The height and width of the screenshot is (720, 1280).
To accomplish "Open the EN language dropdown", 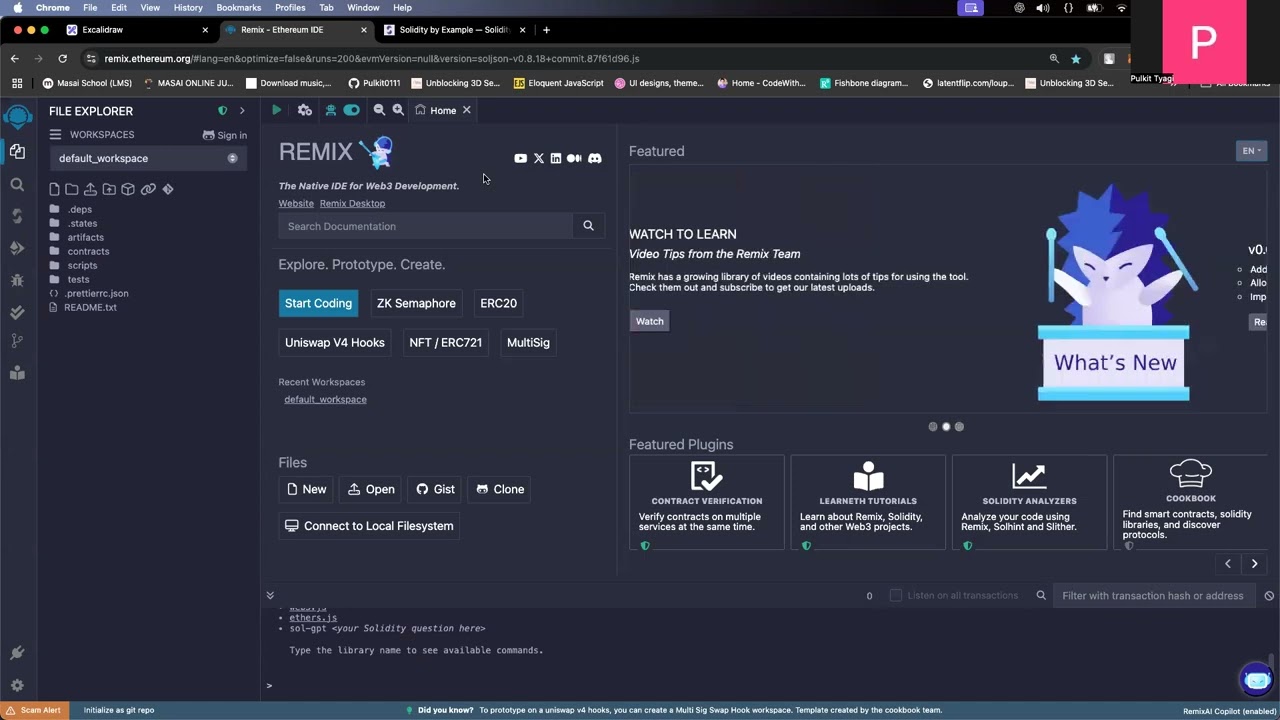I will point(1252,151).
